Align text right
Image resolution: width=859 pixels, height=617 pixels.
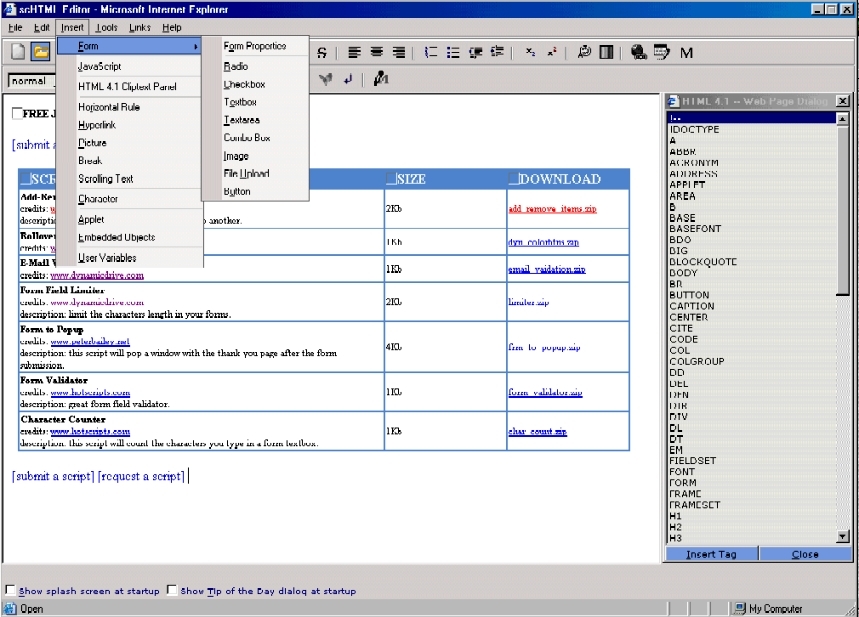click(399, 53)
